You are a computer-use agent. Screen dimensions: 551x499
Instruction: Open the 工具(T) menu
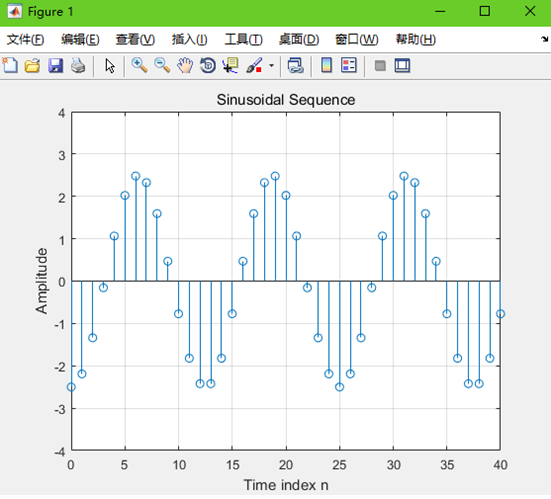(x=244, y=39)
